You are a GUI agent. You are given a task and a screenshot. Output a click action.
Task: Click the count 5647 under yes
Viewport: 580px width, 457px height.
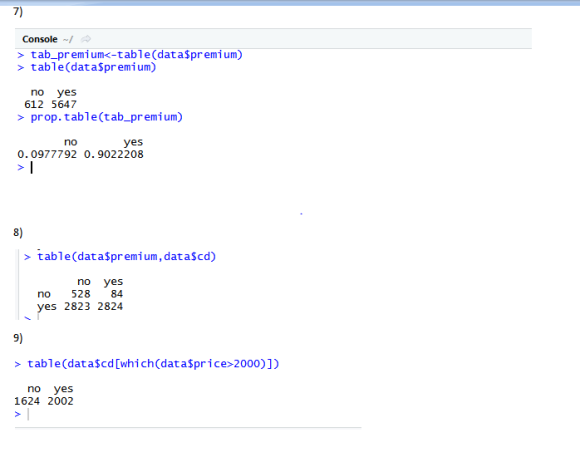tap(64, 104)
